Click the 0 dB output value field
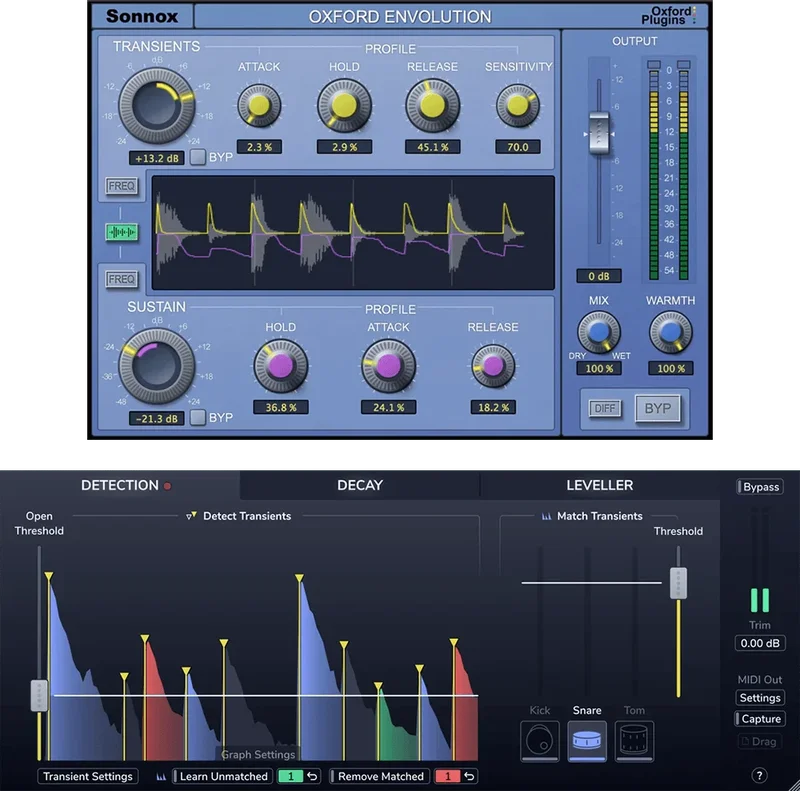800x791 pixels. point(598,276)
